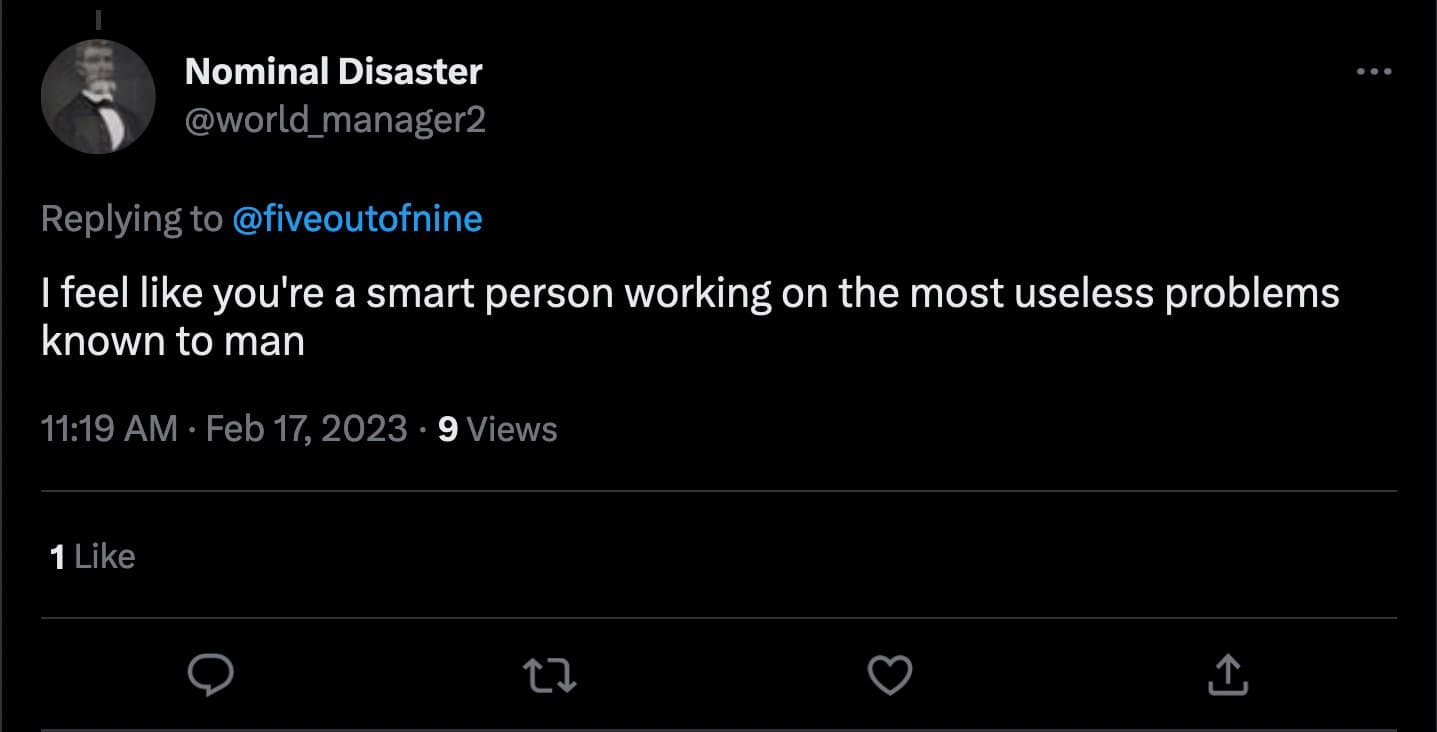Screen dimensions: 1437x732
Task: Click the @world_manager2 handle
Action: (335, 120)
